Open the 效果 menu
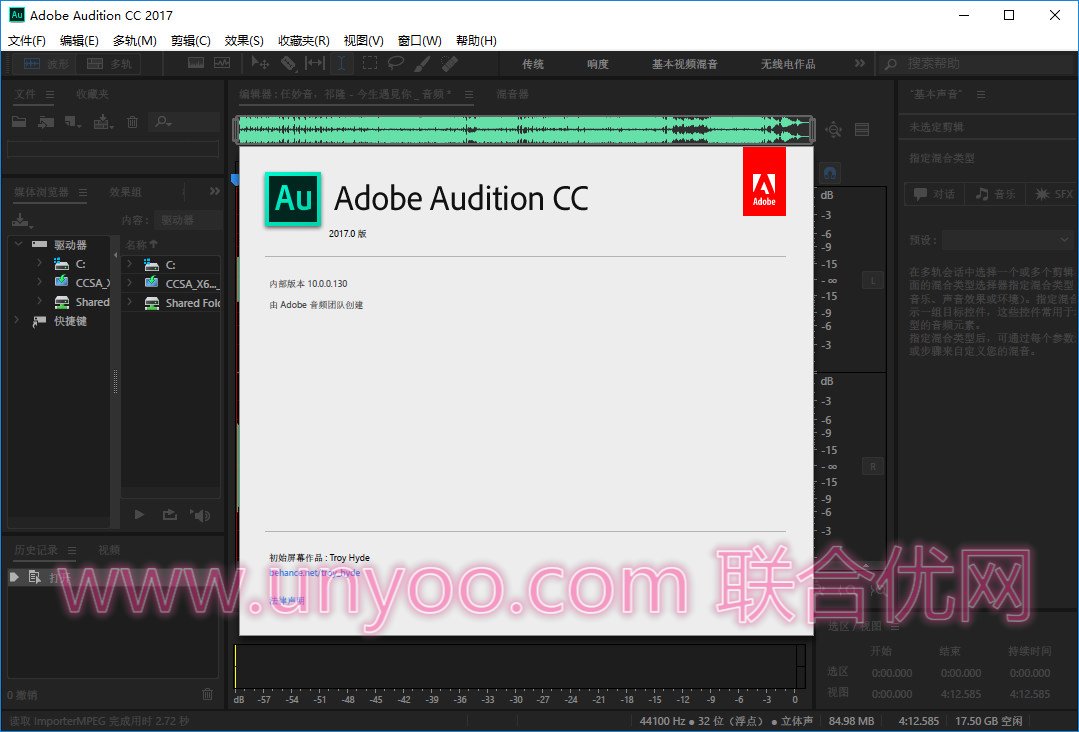This screenshot has height=732, width=1079. click(x=244, y=41)
